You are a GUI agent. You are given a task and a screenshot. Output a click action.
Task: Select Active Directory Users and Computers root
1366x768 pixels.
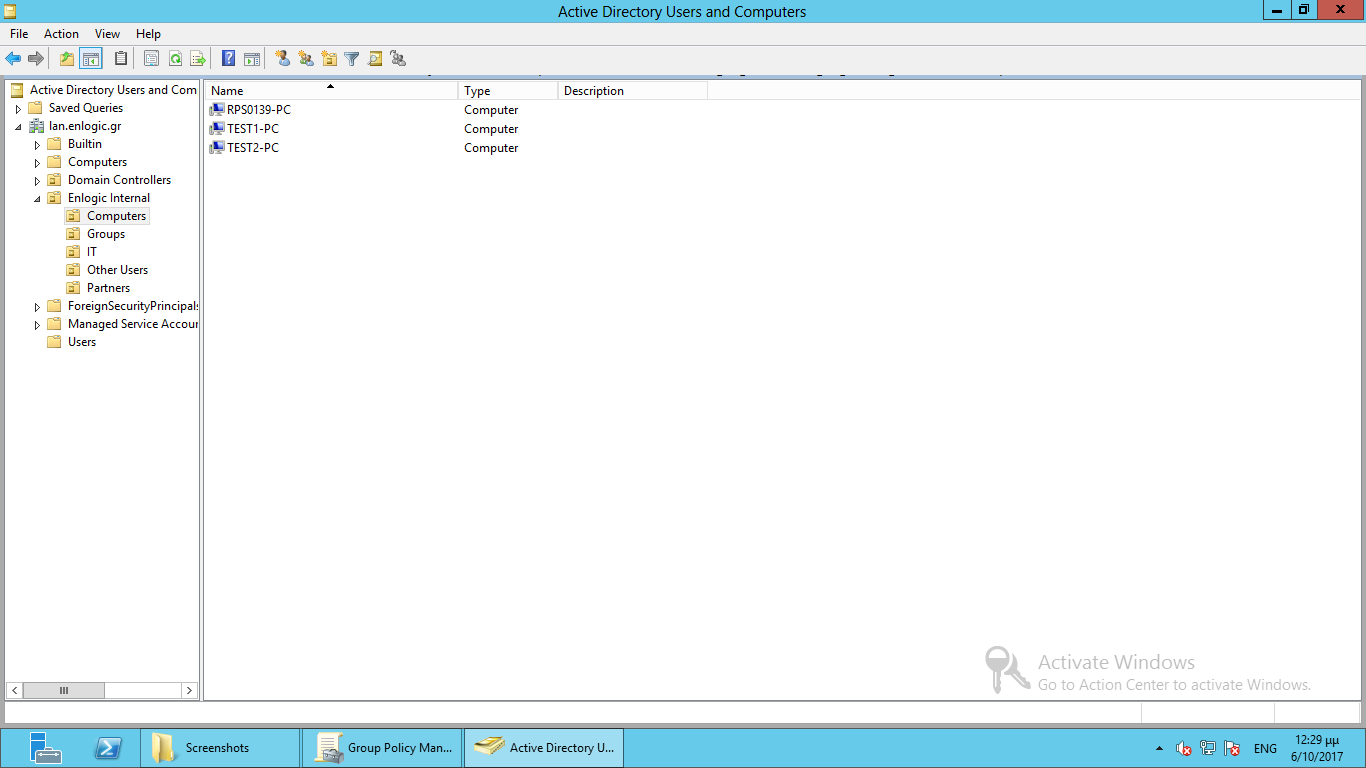coord(113,90)
